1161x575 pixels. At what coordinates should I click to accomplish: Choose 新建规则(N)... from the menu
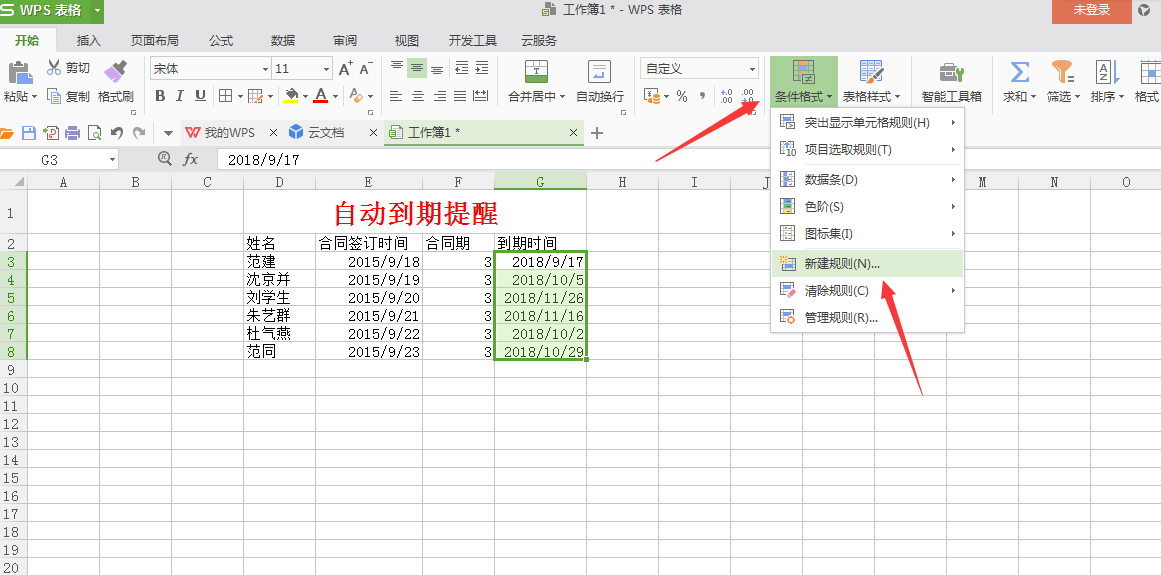click(x=867, y=263)
